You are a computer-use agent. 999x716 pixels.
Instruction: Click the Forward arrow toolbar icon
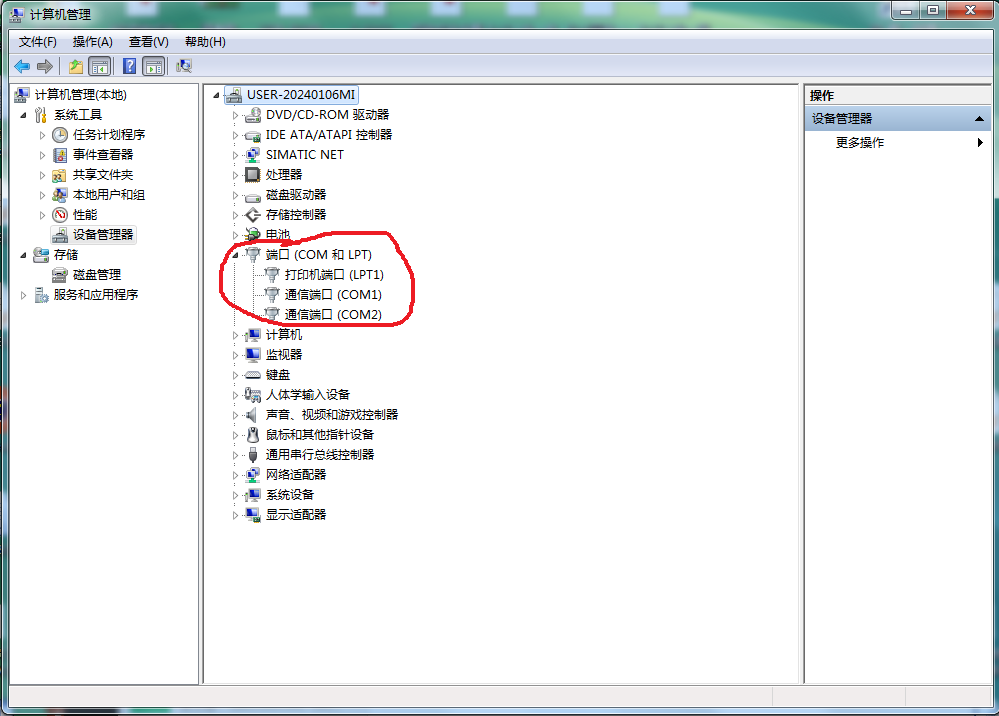pos(45,66)
